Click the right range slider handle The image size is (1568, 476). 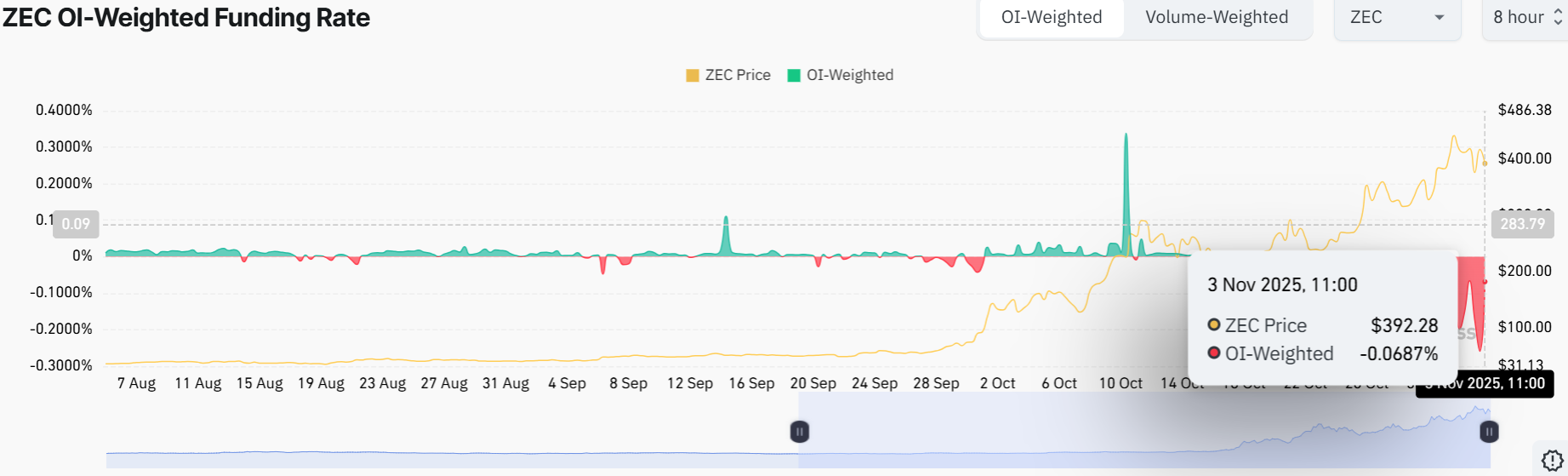point(1489,432)
